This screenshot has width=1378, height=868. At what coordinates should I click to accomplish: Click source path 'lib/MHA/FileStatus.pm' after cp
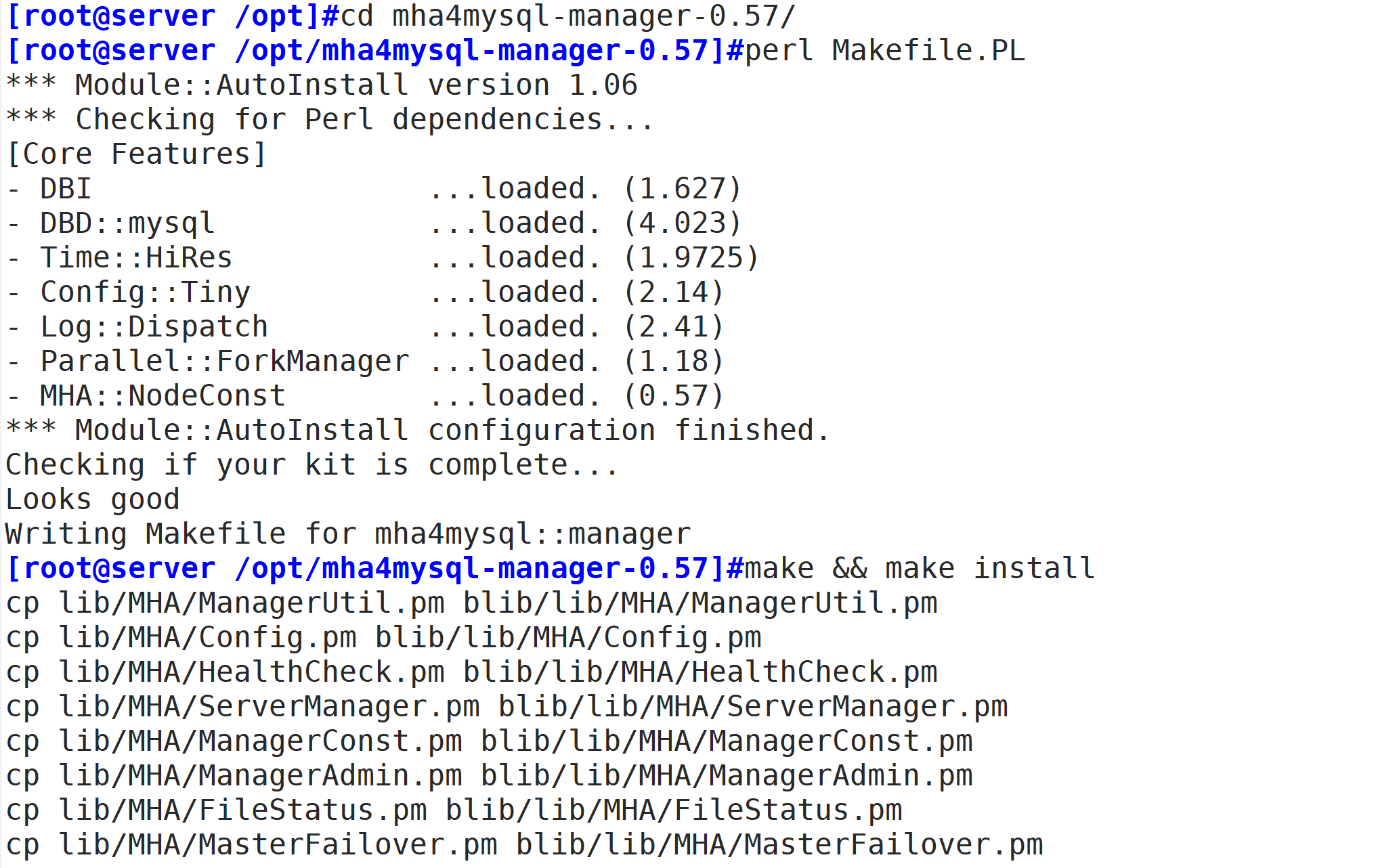coord(243,810)
